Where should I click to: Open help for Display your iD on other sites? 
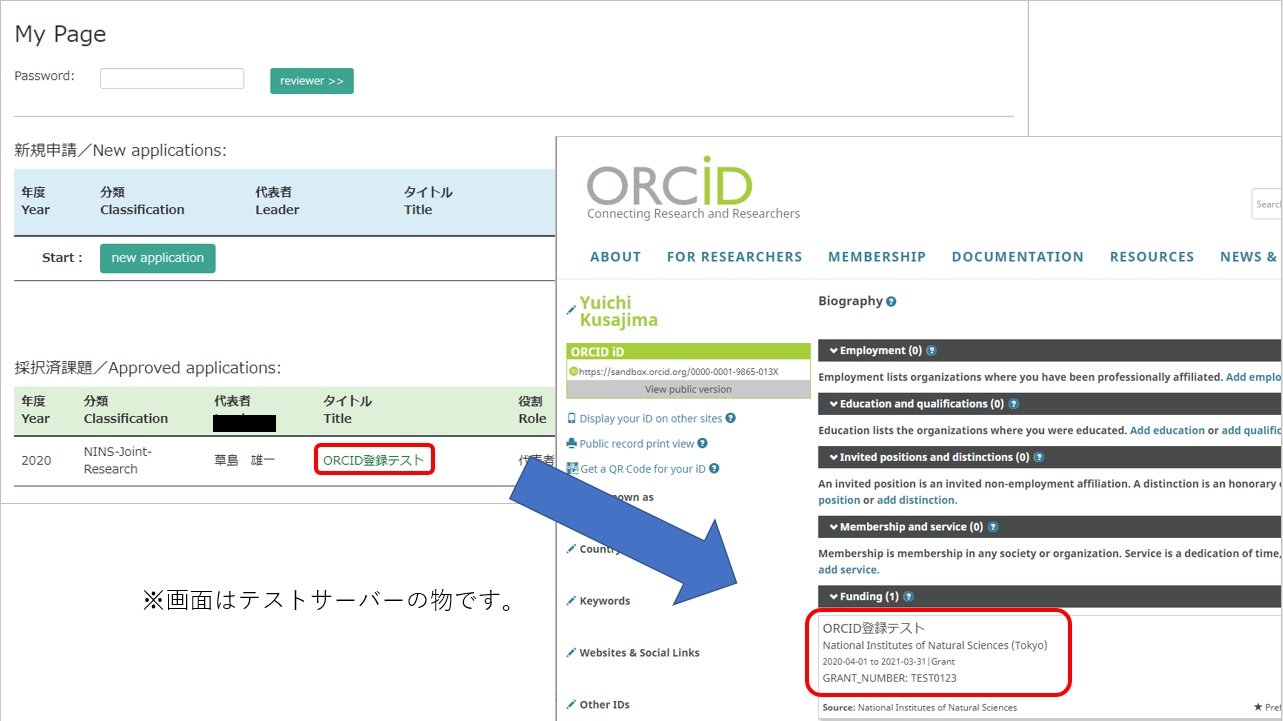coord(730,419)
